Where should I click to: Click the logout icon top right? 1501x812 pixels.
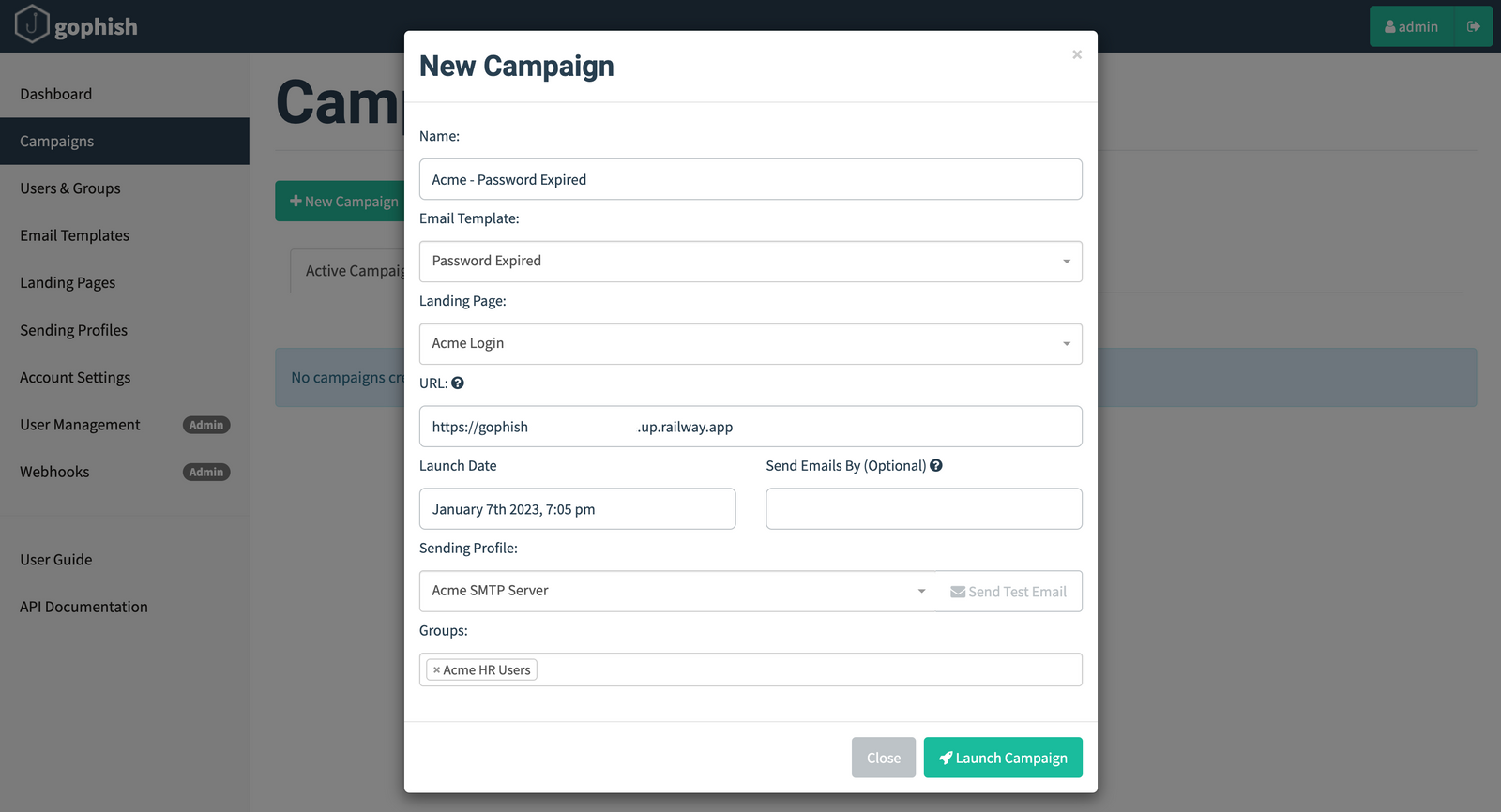tap(1473, 26)
